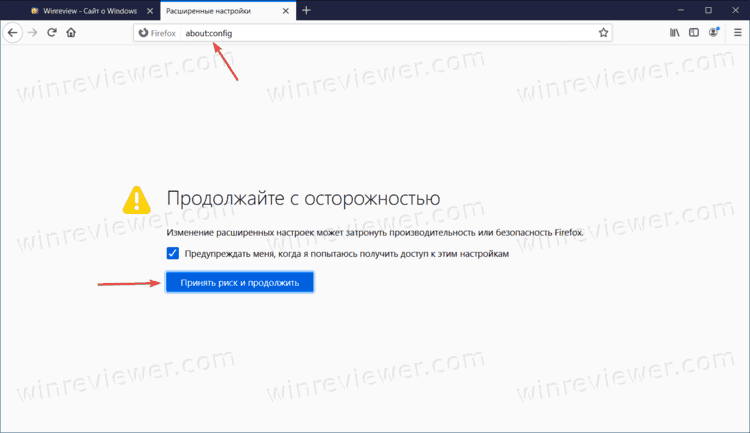The image size is (750, 433).
Task: Click the forward navigation arrow
Action: (x=33, y=33)
